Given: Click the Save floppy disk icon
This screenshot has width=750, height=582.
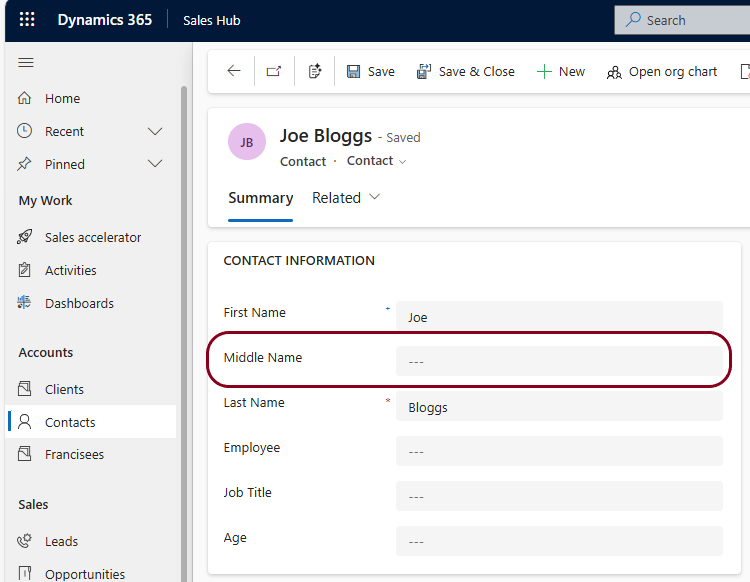Looking at the screenshot, I should (x=353, y=72).
